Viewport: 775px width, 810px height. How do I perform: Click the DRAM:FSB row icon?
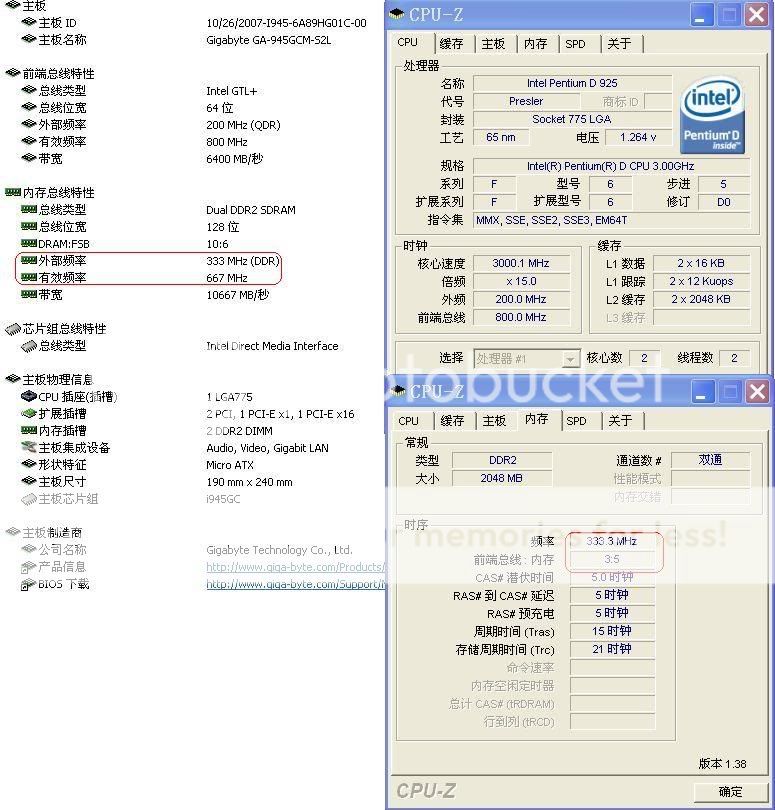[29, 243]
